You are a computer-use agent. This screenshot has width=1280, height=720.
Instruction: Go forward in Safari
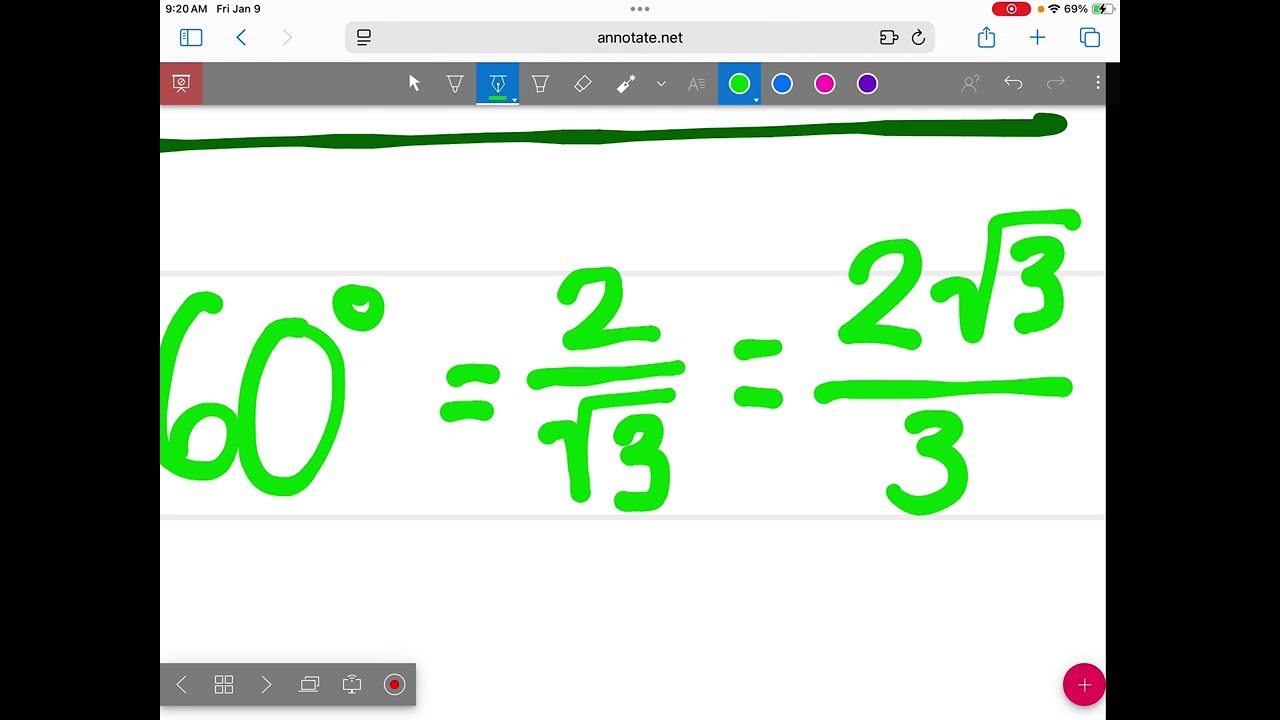click(287, 37)
